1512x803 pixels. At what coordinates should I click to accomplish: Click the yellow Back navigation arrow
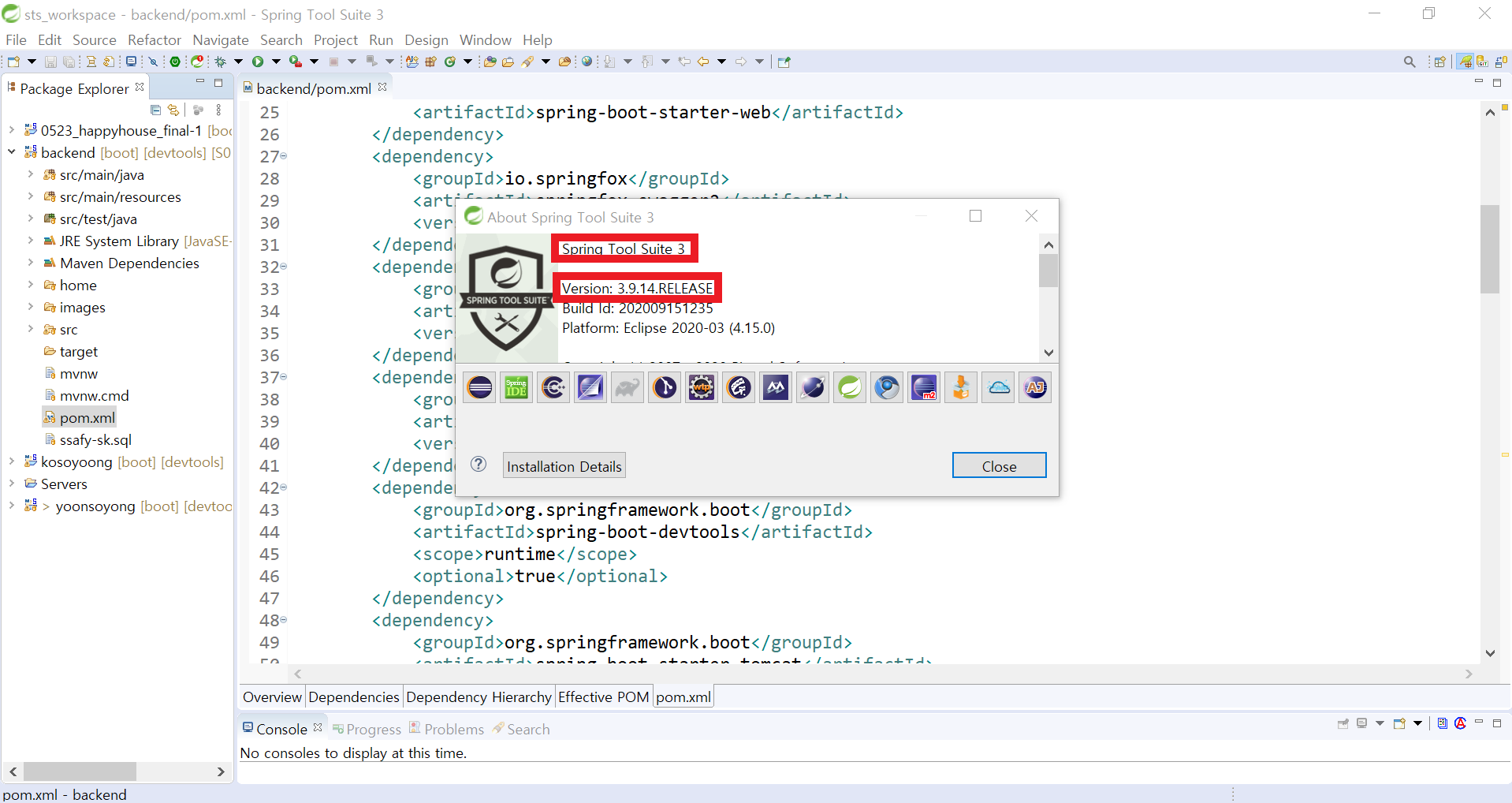[x=703, y=62]
